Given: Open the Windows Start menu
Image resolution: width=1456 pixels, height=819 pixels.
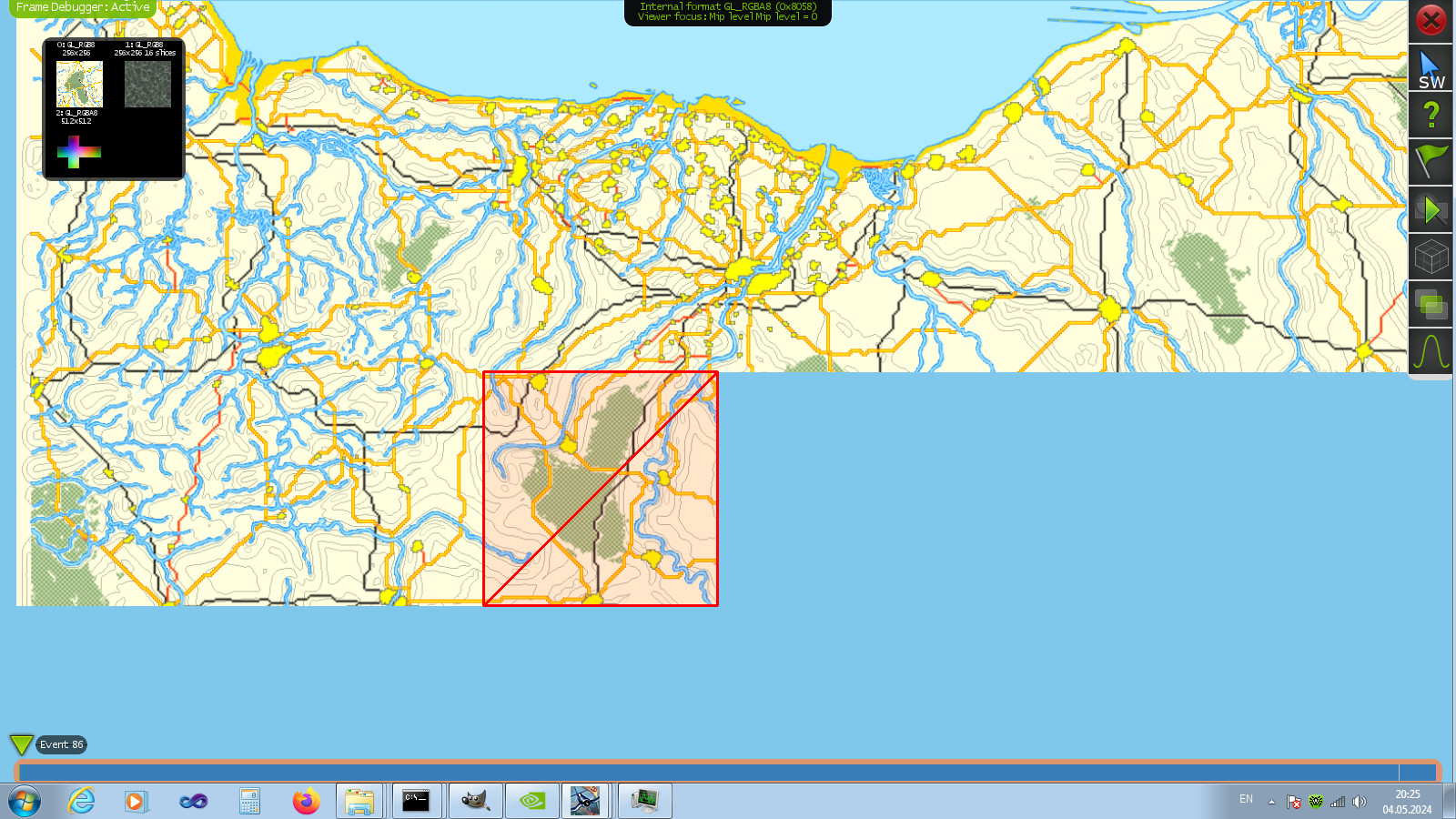Looking at the screenshot, I should pos(25,801).
